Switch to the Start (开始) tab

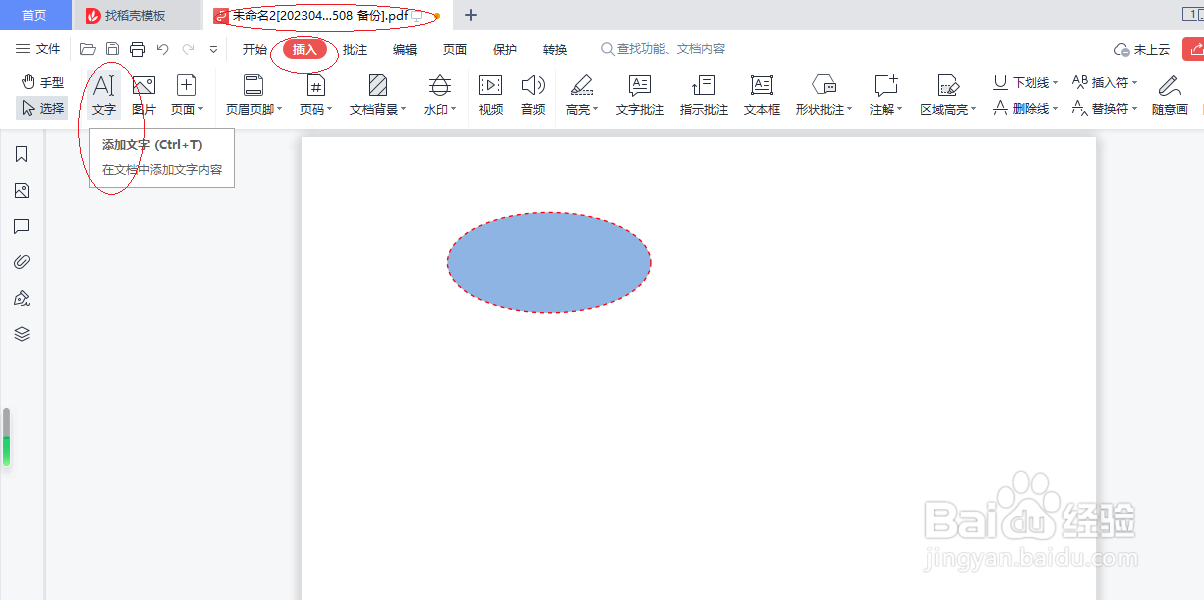(x=255, y=49)
